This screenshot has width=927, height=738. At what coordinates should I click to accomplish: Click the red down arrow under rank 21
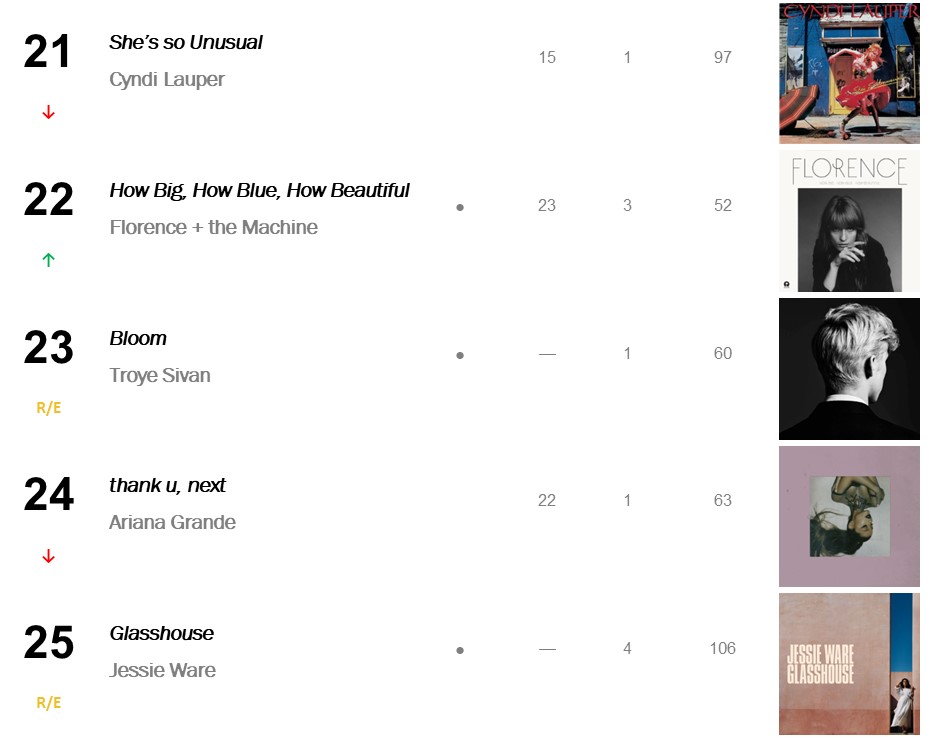pyautogui.click(x=48, y=113)
